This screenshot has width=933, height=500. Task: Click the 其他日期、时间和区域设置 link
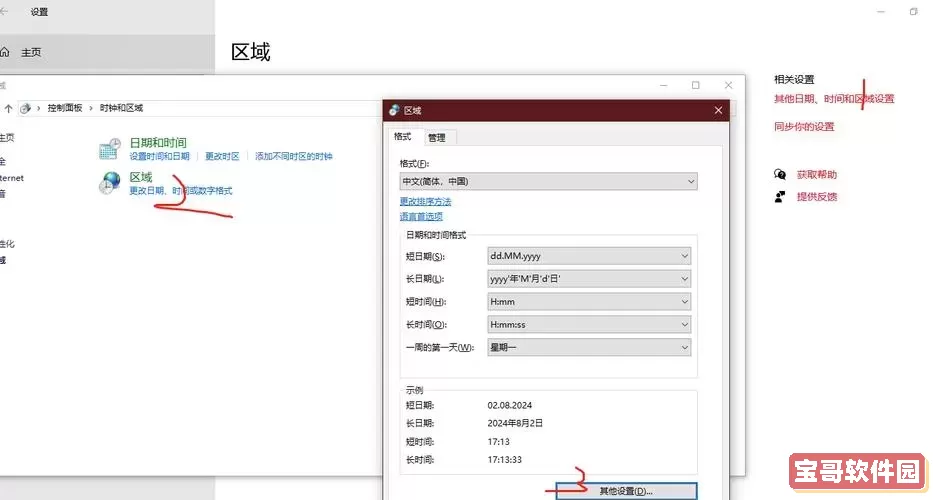834,99
